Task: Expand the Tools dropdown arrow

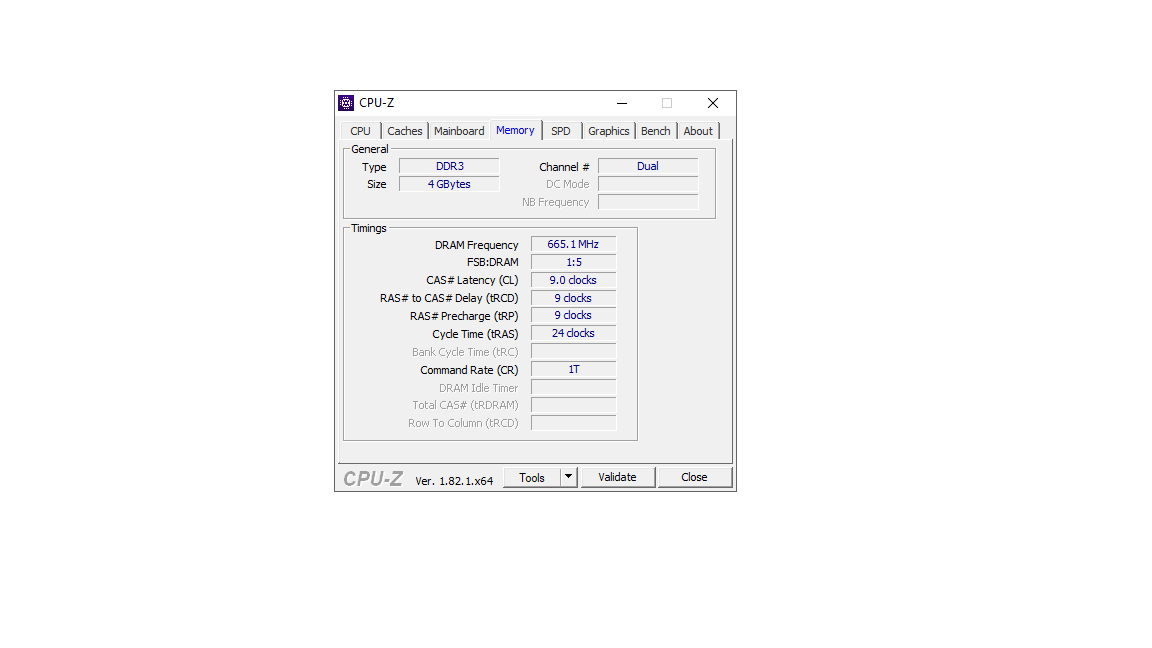Action: tap(569, 478)
